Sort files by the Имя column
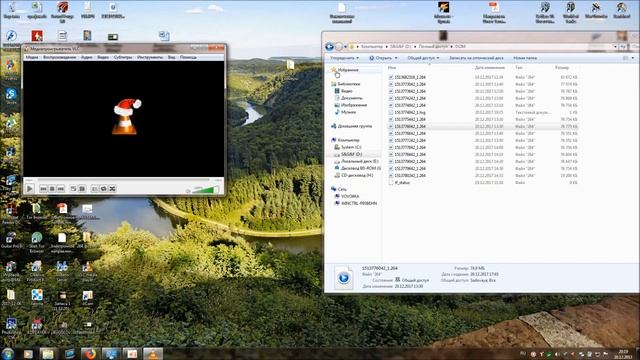The width and height of the screenshot is (640, 360). point(392,67)
